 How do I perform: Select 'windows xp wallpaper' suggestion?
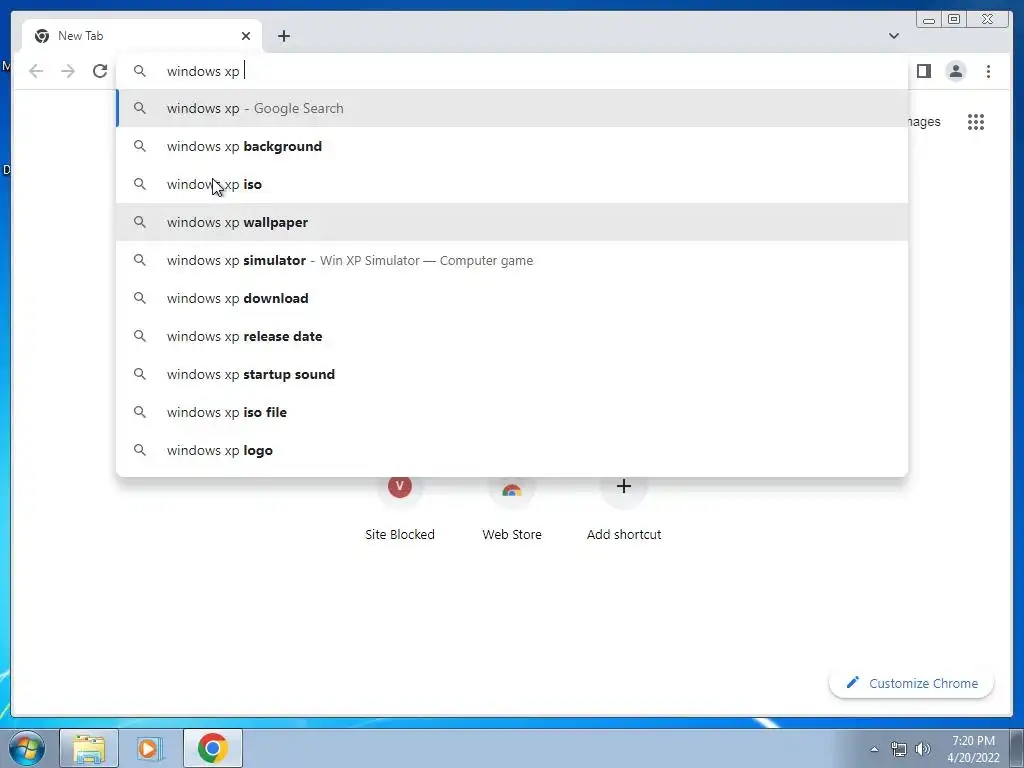pyautogui.click(x=512, y=222)
